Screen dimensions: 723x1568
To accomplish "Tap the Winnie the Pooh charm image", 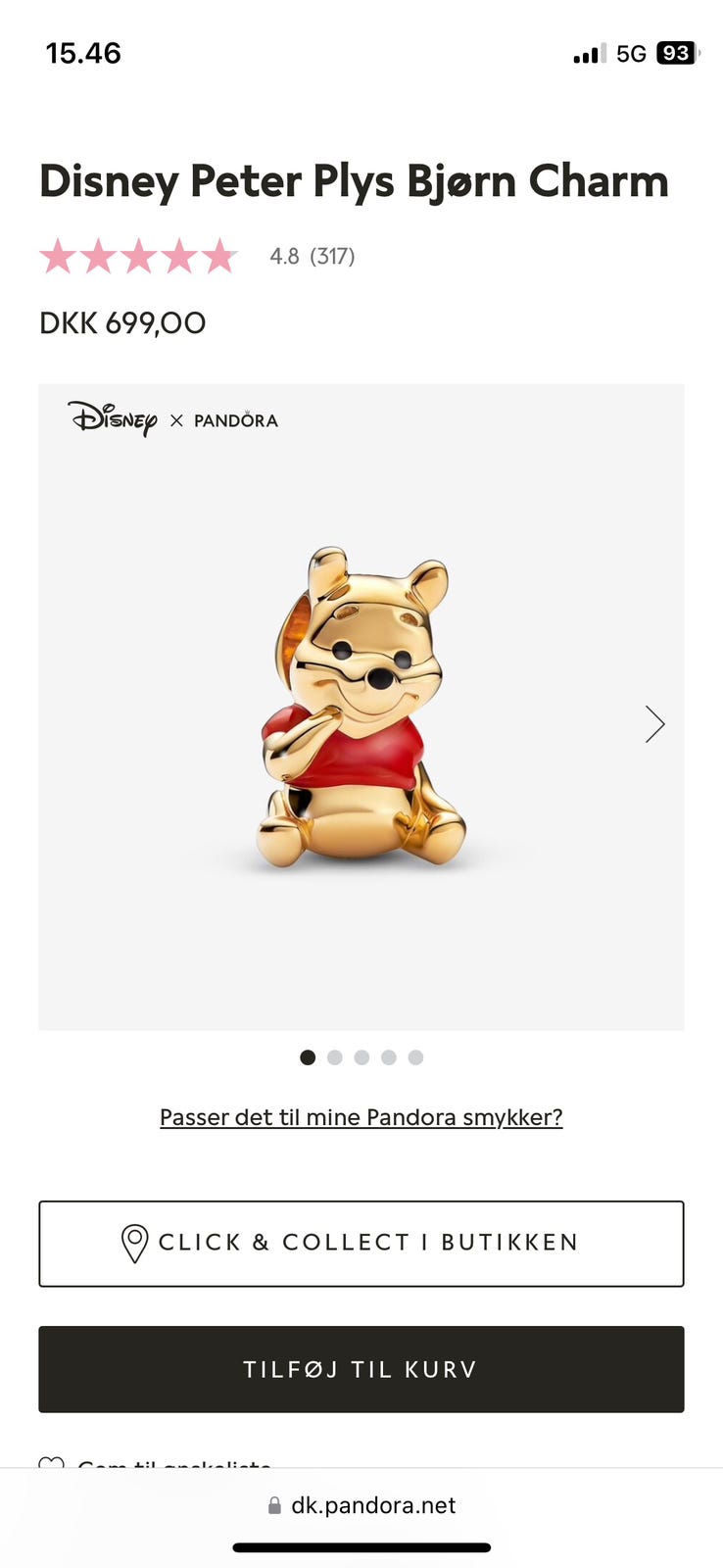I will tap(361, 708).
